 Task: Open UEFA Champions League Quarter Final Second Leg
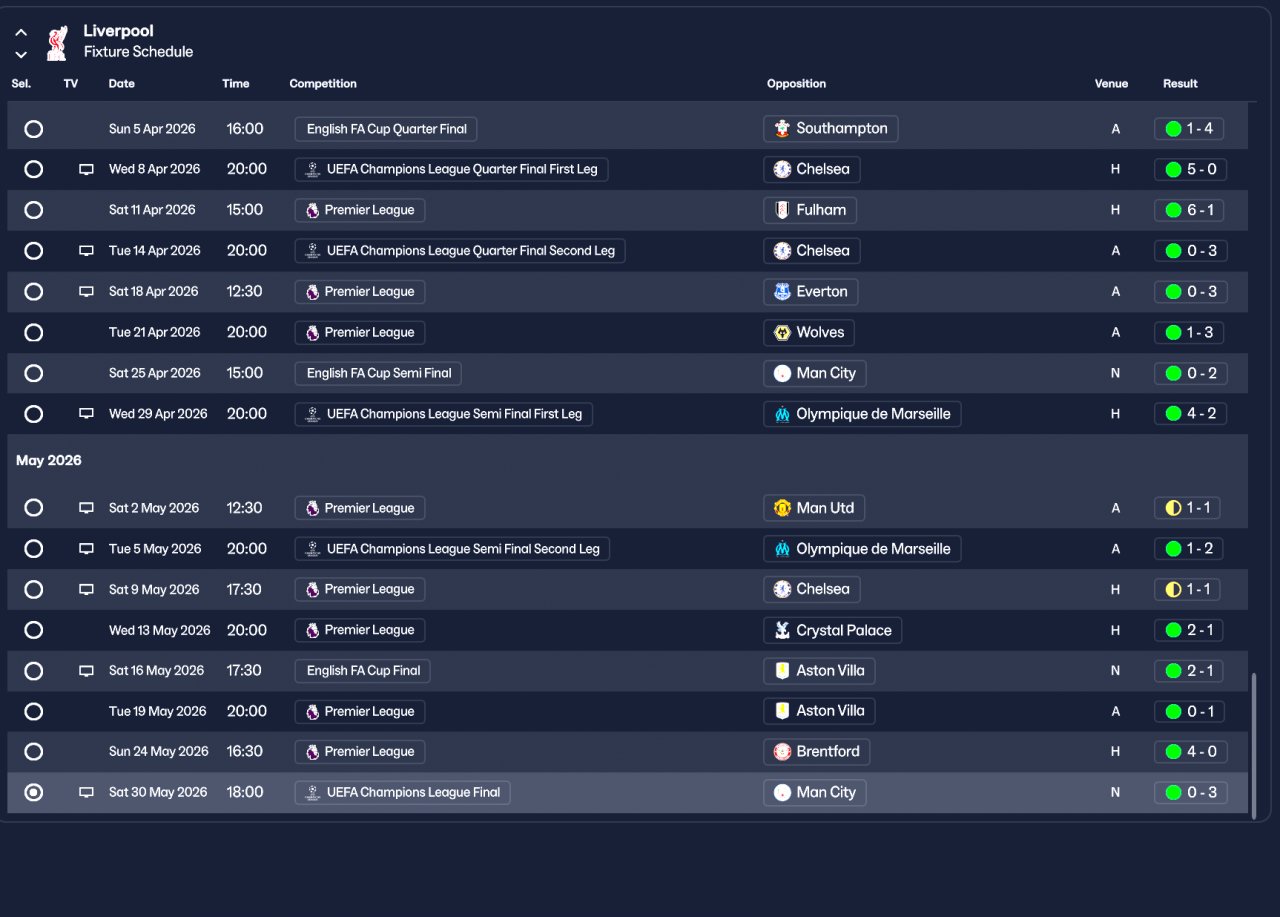pos(460,251)
